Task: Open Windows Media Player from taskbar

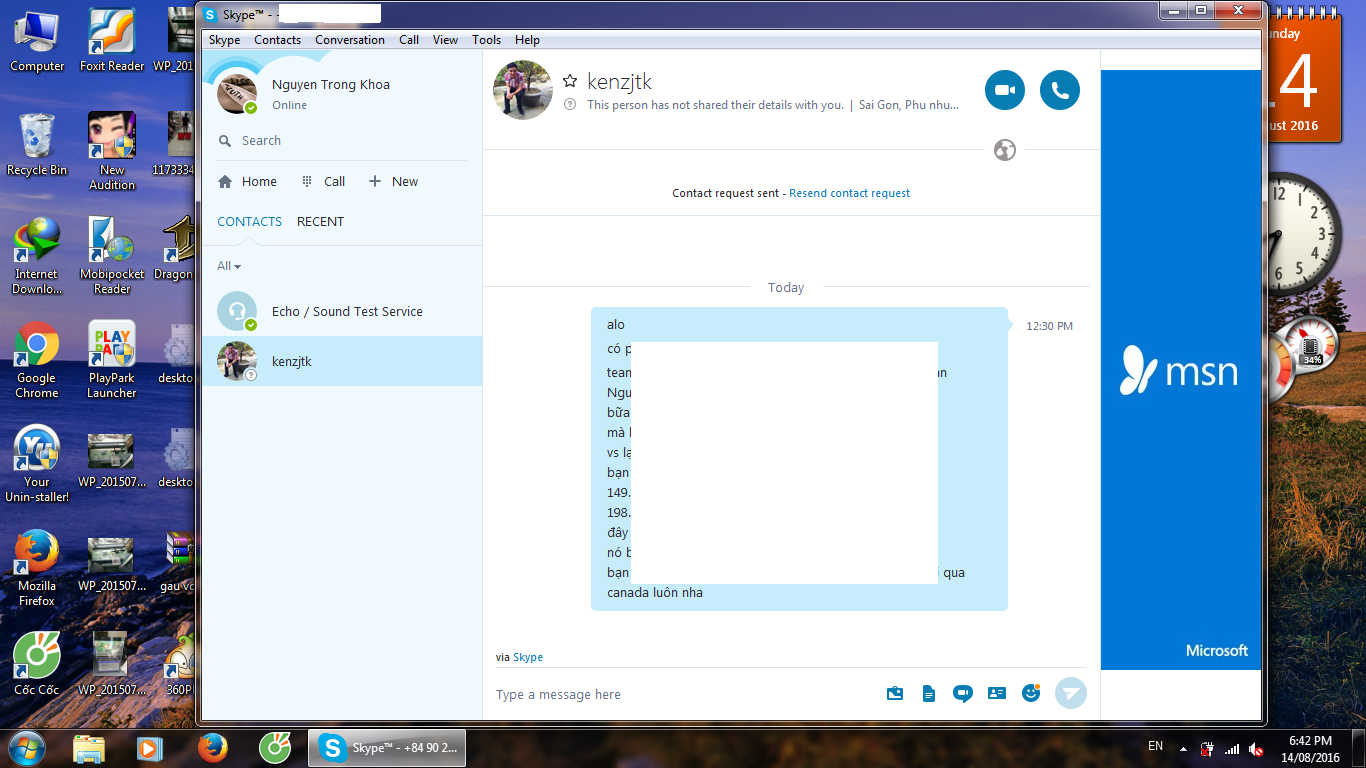Action: [149, 748]
